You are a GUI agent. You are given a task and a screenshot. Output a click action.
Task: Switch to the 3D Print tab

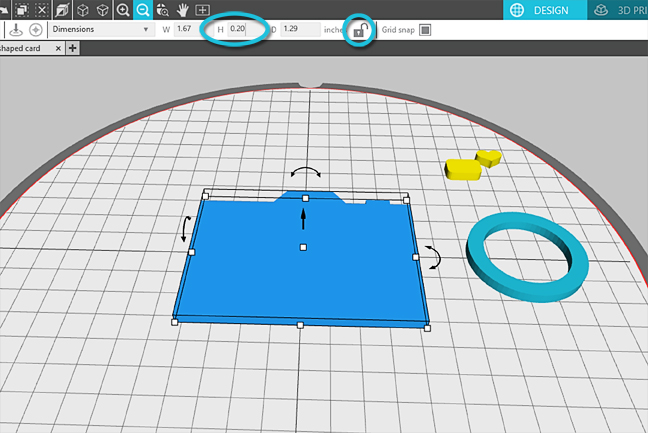click(x=618, y=10)
